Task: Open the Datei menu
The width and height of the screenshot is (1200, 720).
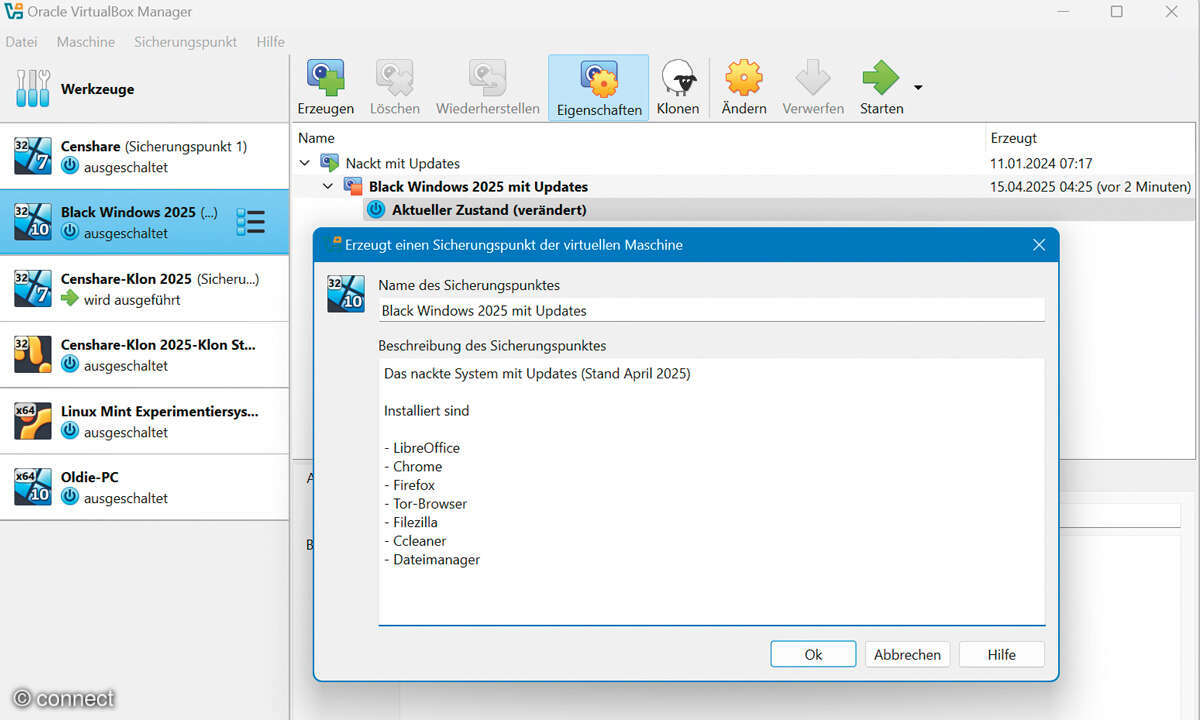Action: [21, 42]
